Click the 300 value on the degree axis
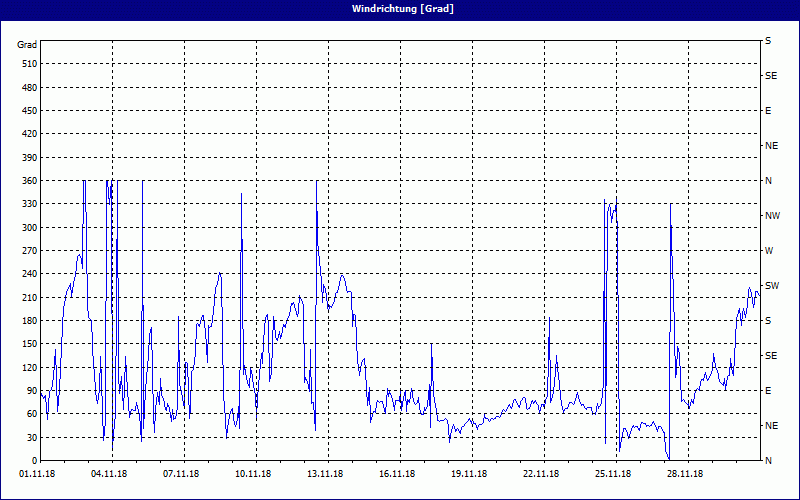The width and height of the screenshot is (800, 500). pyautogui.click(x=31, y=228)
